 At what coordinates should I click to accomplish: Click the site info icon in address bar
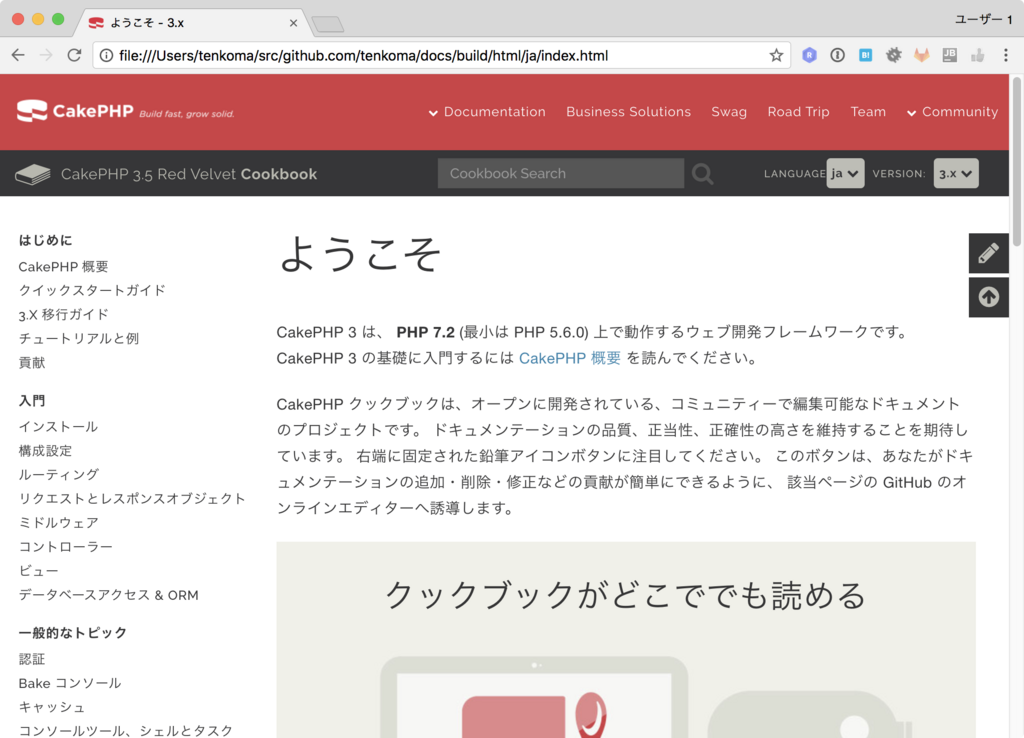(106, 56)
